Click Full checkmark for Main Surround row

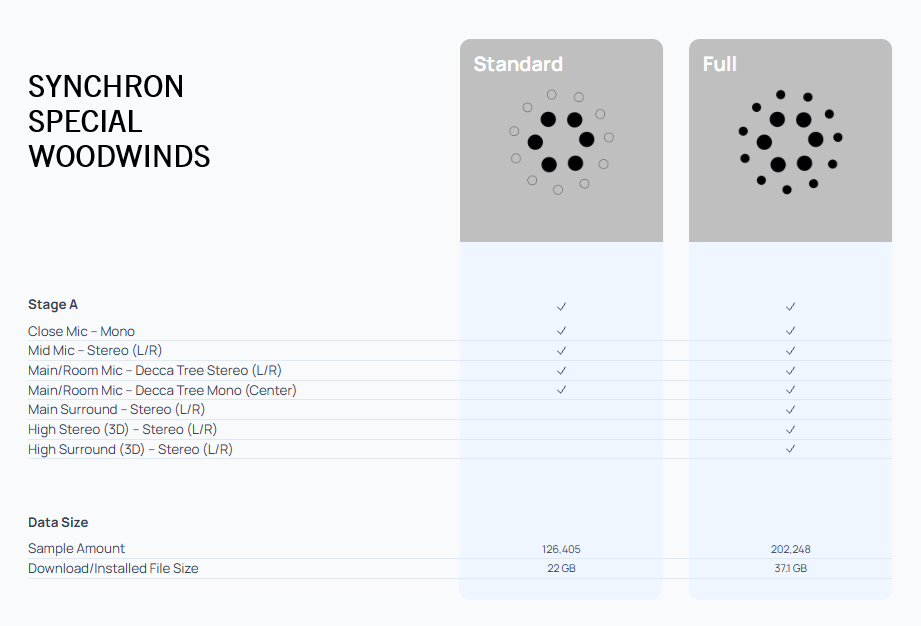point(790,409)
